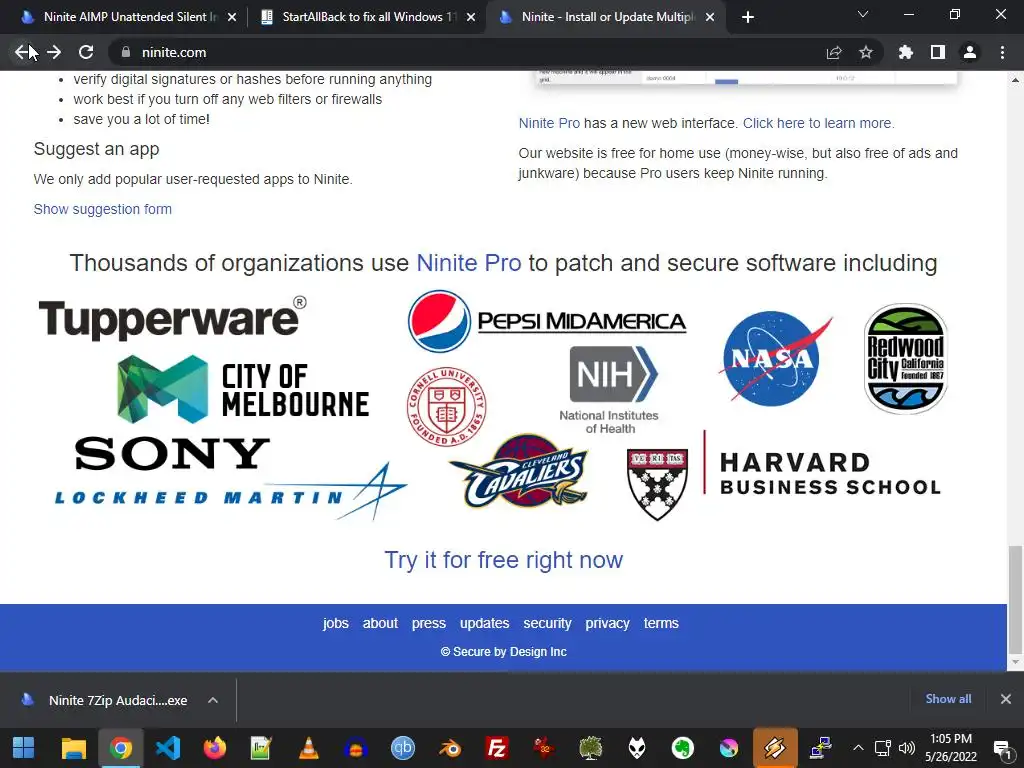Open Chrome side panel icon
The image size is (1024, 768).
coord(938,52)
